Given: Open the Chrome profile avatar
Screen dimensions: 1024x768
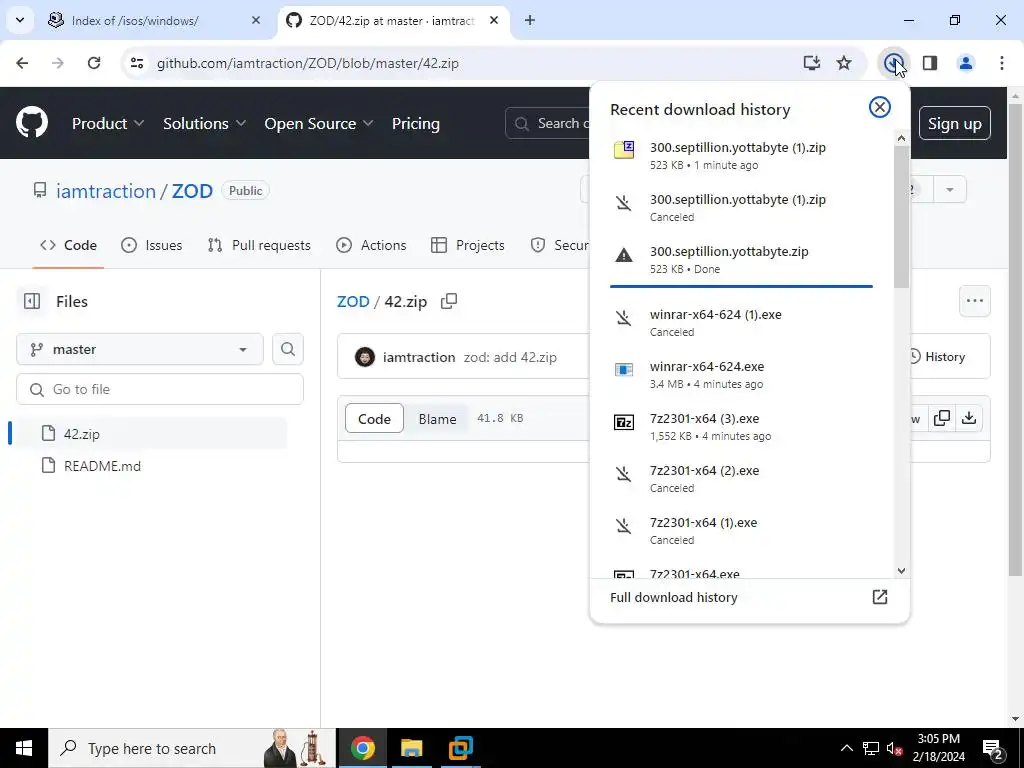Looking at the screenshot, I should (x=965, y=63).
